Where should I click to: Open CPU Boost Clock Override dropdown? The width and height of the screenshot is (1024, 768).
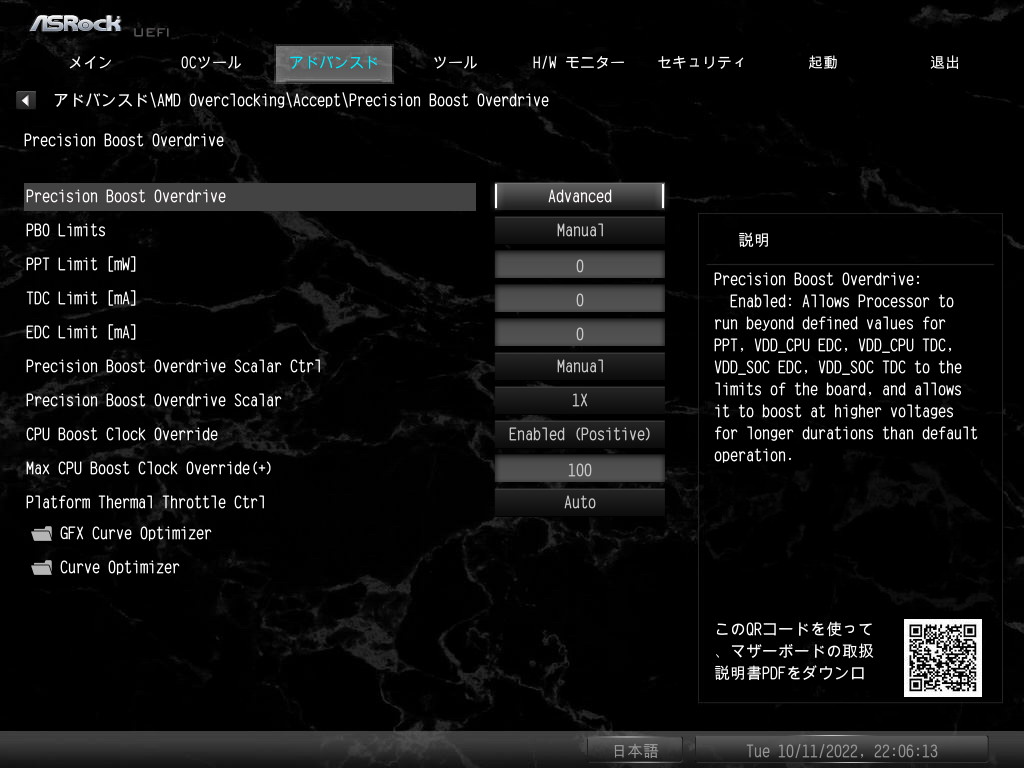point(579,434)
